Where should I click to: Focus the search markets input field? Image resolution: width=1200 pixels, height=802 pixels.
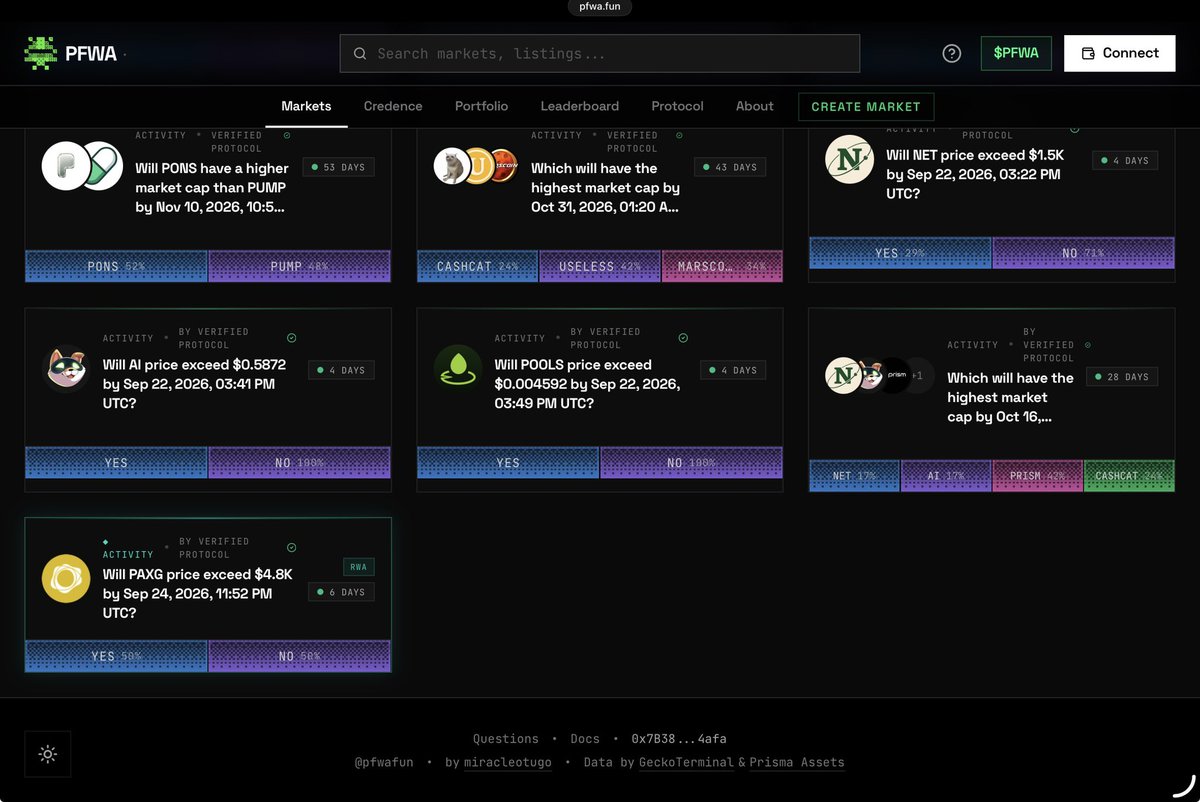click(600, 53)
